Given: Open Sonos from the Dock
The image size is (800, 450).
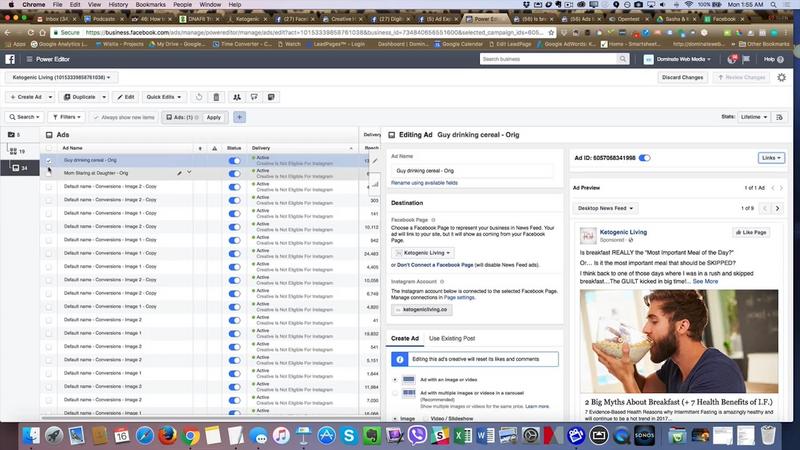Looking at the screenshot, I should click(x=644, y=436).
